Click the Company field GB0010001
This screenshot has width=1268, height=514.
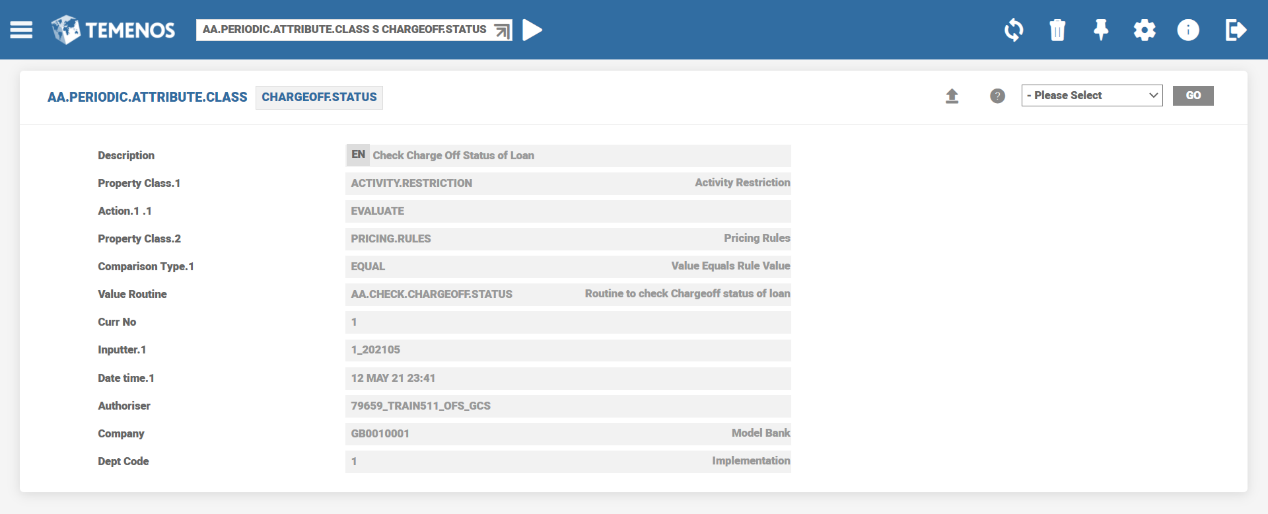coord(380,434)
